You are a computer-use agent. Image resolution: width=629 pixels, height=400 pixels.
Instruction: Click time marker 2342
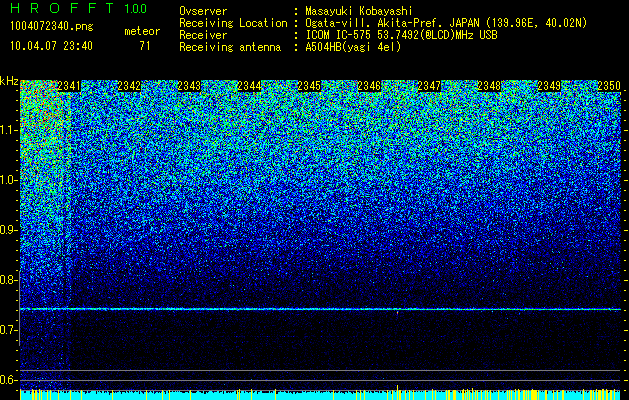tap(129, 86)
